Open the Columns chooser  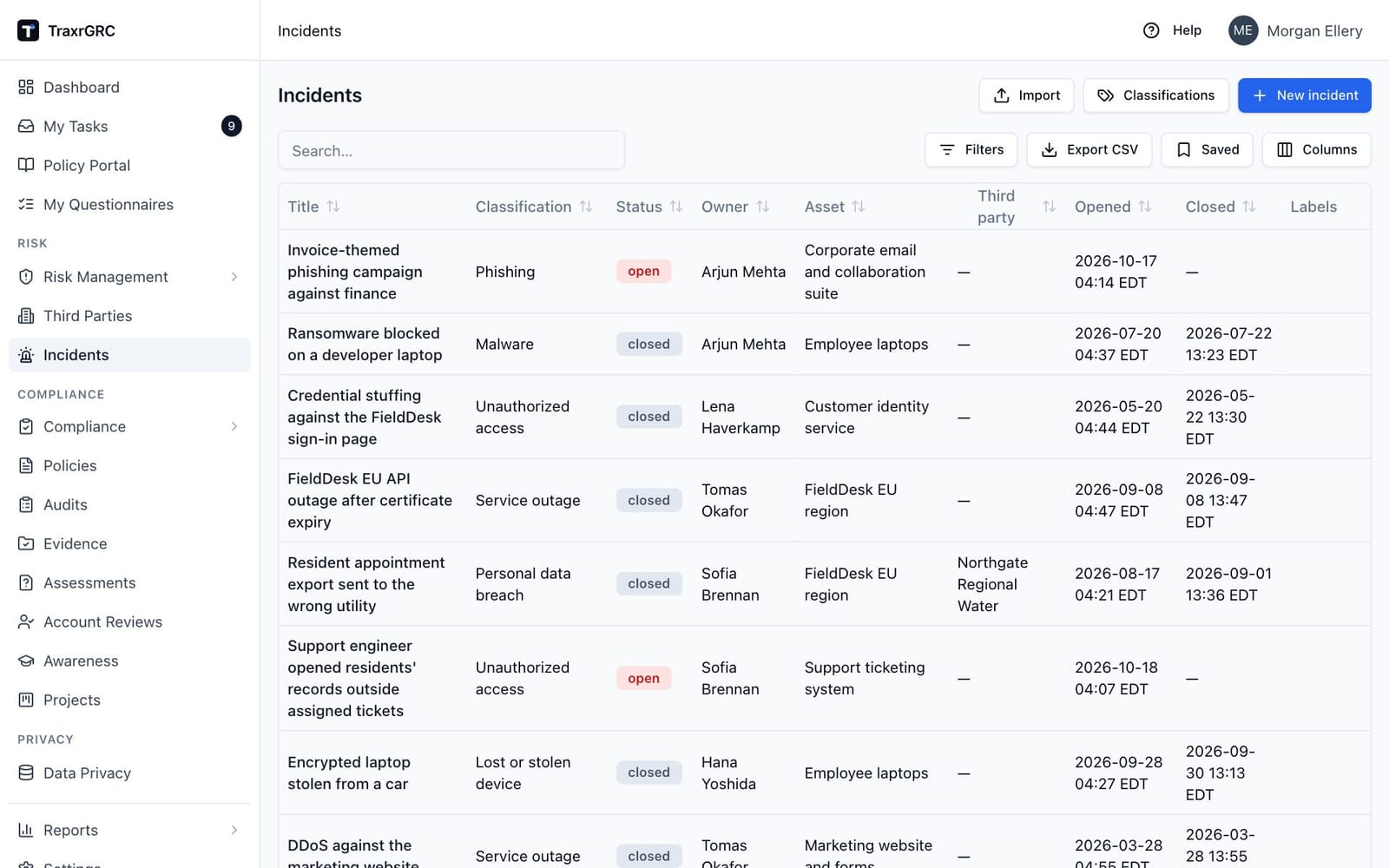coord(1316,149)
